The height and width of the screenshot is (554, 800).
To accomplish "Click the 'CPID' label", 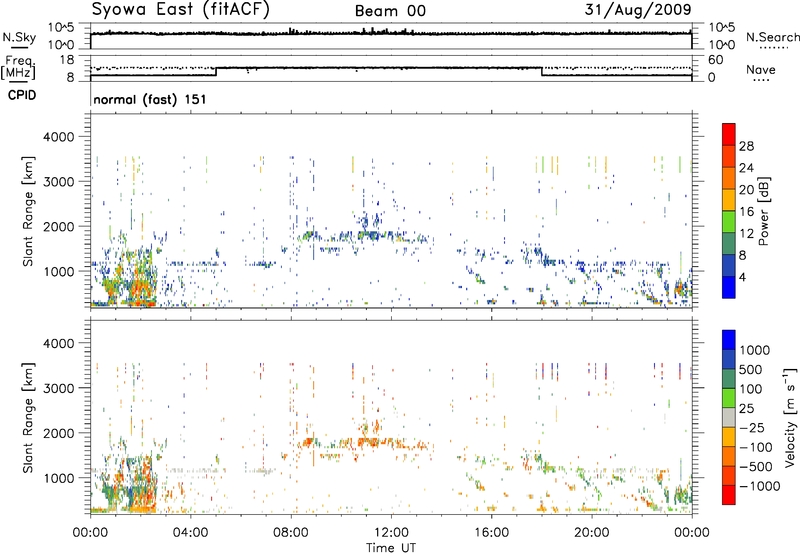I will click(x=22, y=95).
